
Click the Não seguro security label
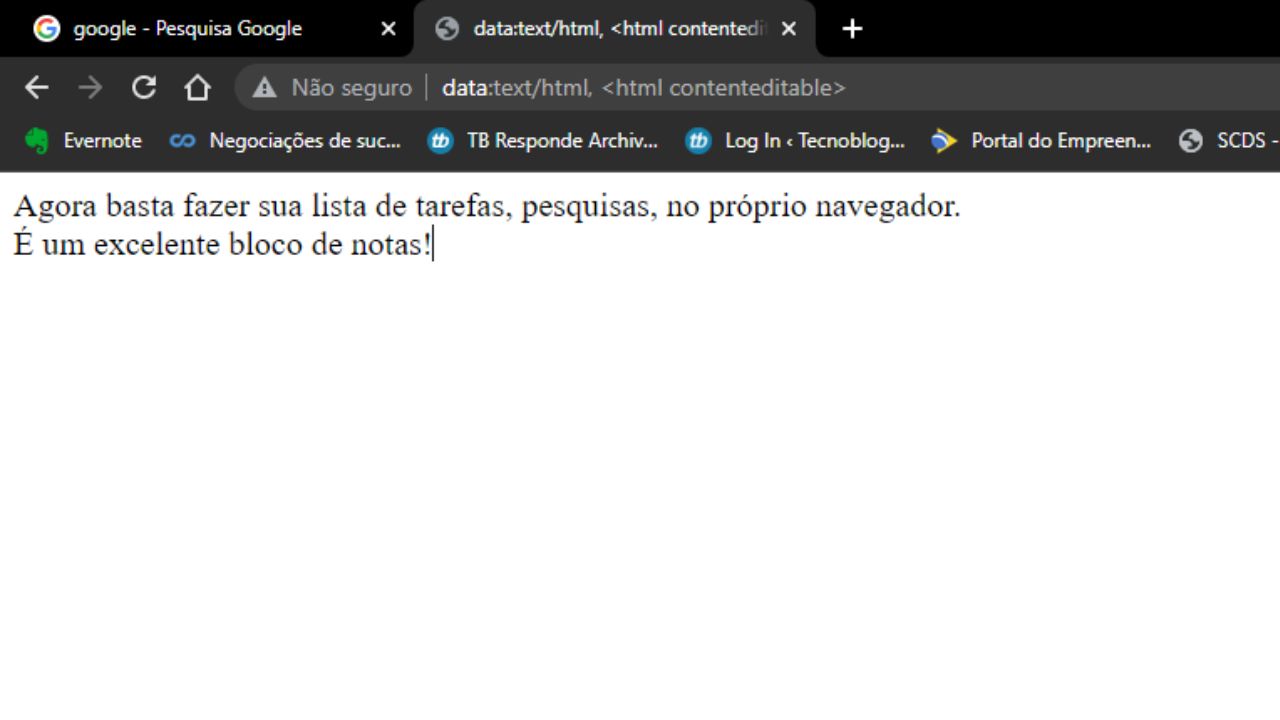pyautogui.click(x=352, y=88)
